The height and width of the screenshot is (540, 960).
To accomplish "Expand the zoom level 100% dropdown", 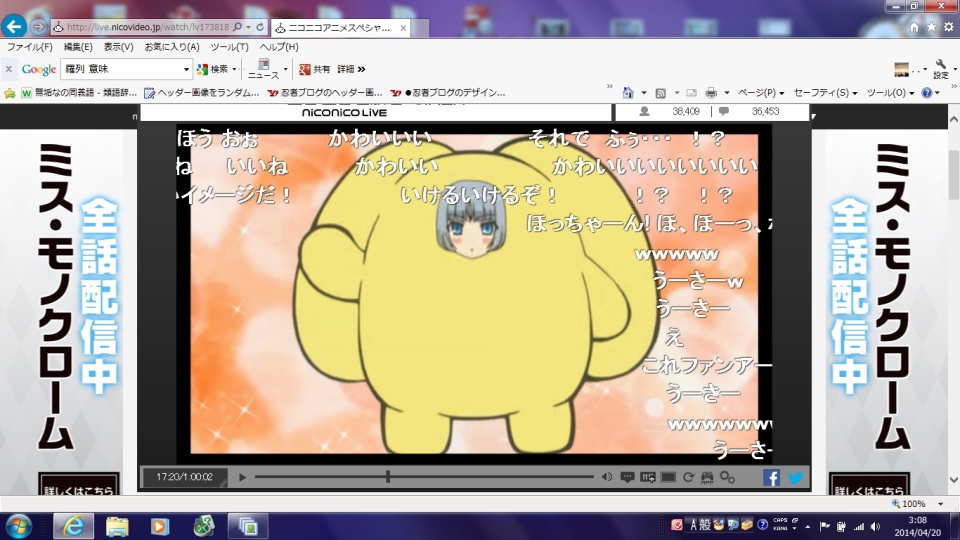I will pyautogui.click(x=940, y=504).
